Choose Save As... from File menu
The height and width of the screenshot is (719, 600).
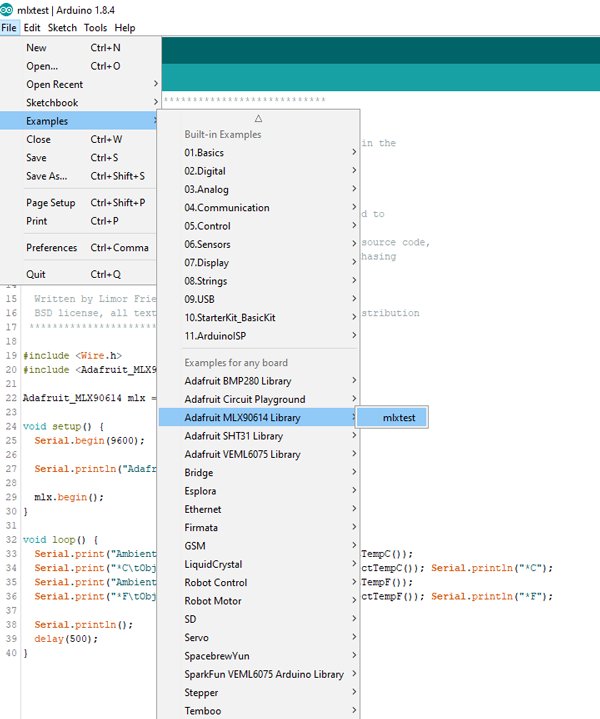coord(79,176)
